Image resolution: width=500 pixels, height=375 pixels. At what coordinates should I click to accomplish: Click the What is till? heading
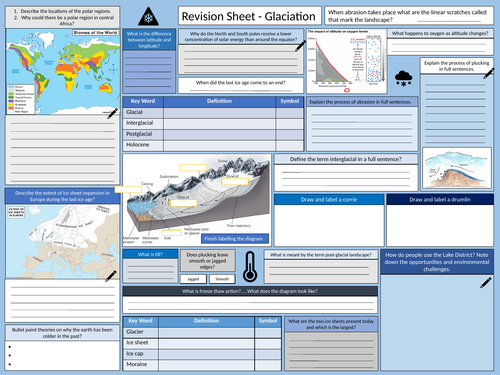(150, 254)
